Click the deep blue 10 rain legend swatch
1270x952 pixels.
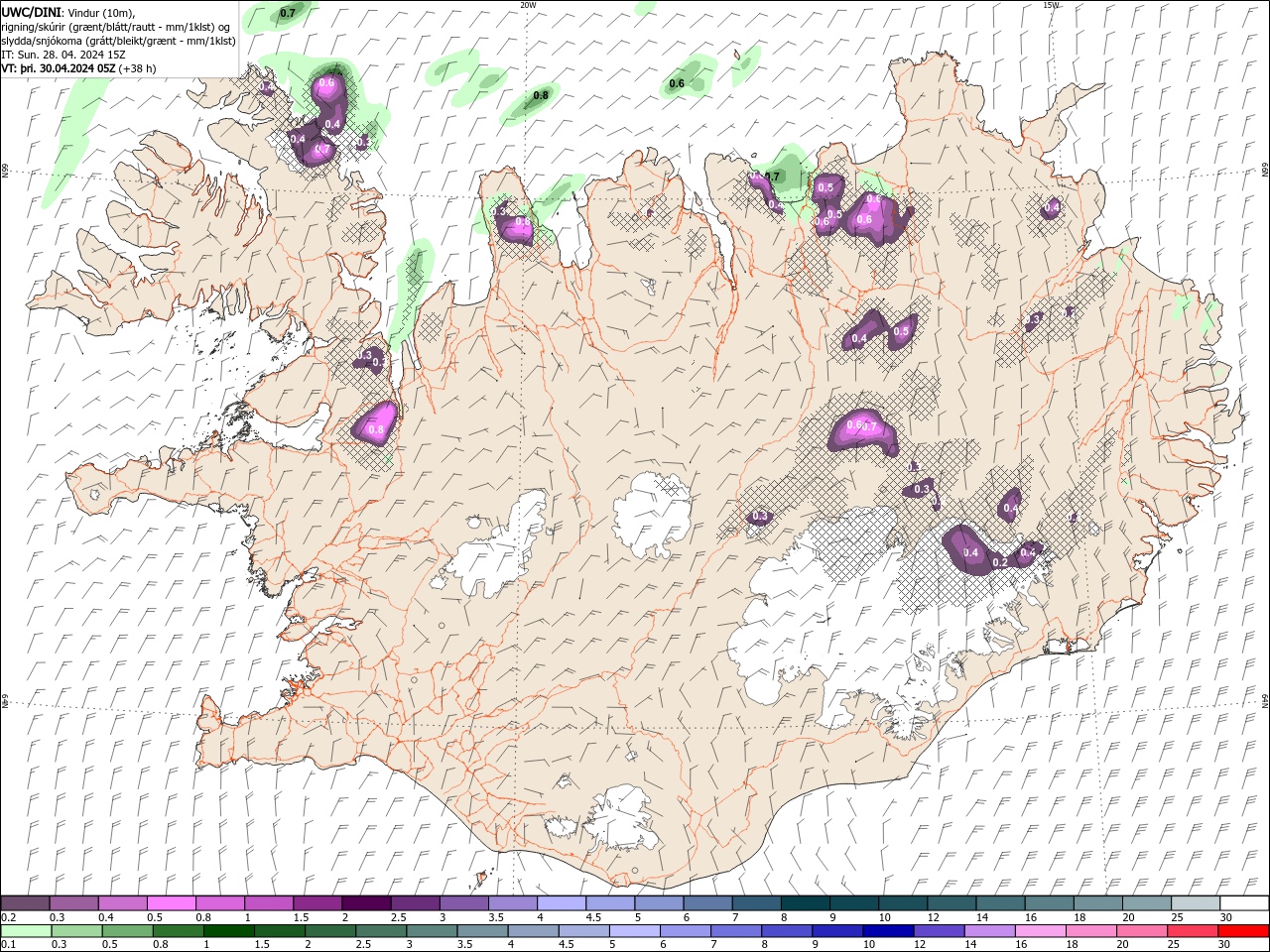pyautogui.click(x=886, y=931)
